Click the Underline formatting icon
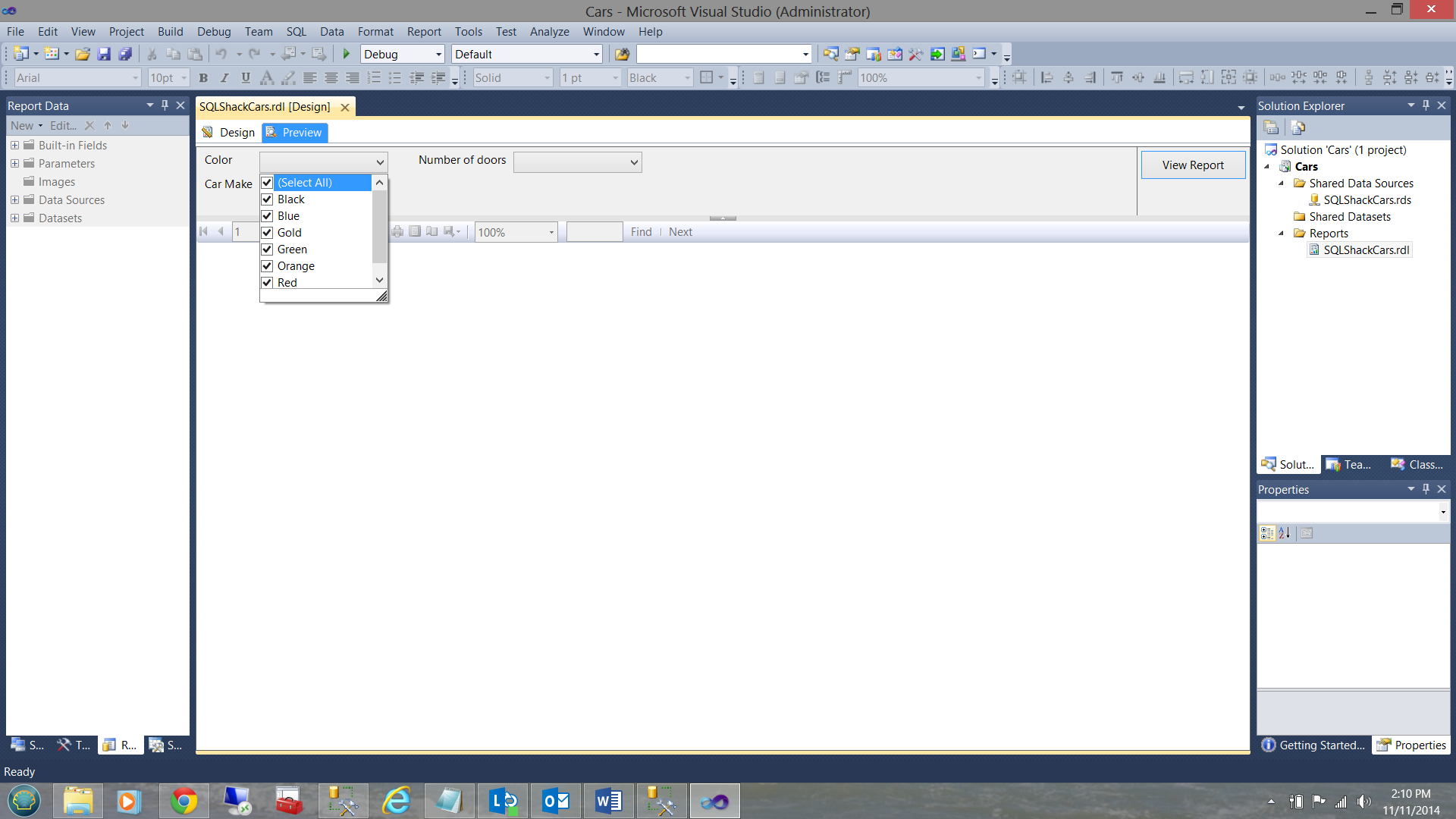Screen dimensions: 1456x819 [x=246, y=77]
